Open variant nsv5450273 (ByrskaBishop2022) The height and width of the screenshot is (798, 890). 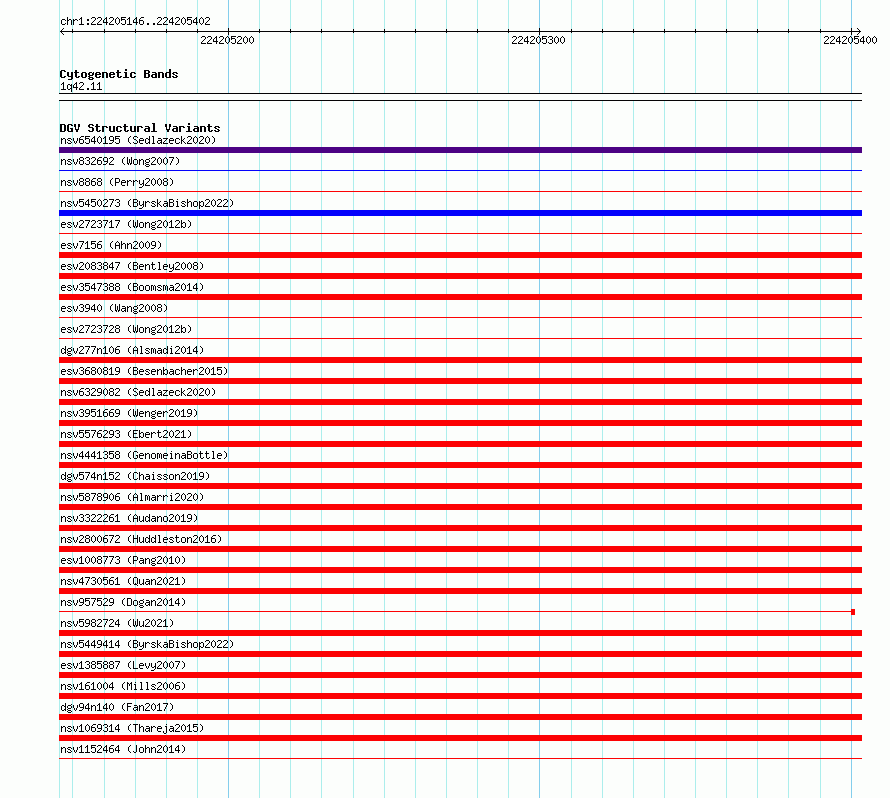pyautogui.click(x=147, y=203)
